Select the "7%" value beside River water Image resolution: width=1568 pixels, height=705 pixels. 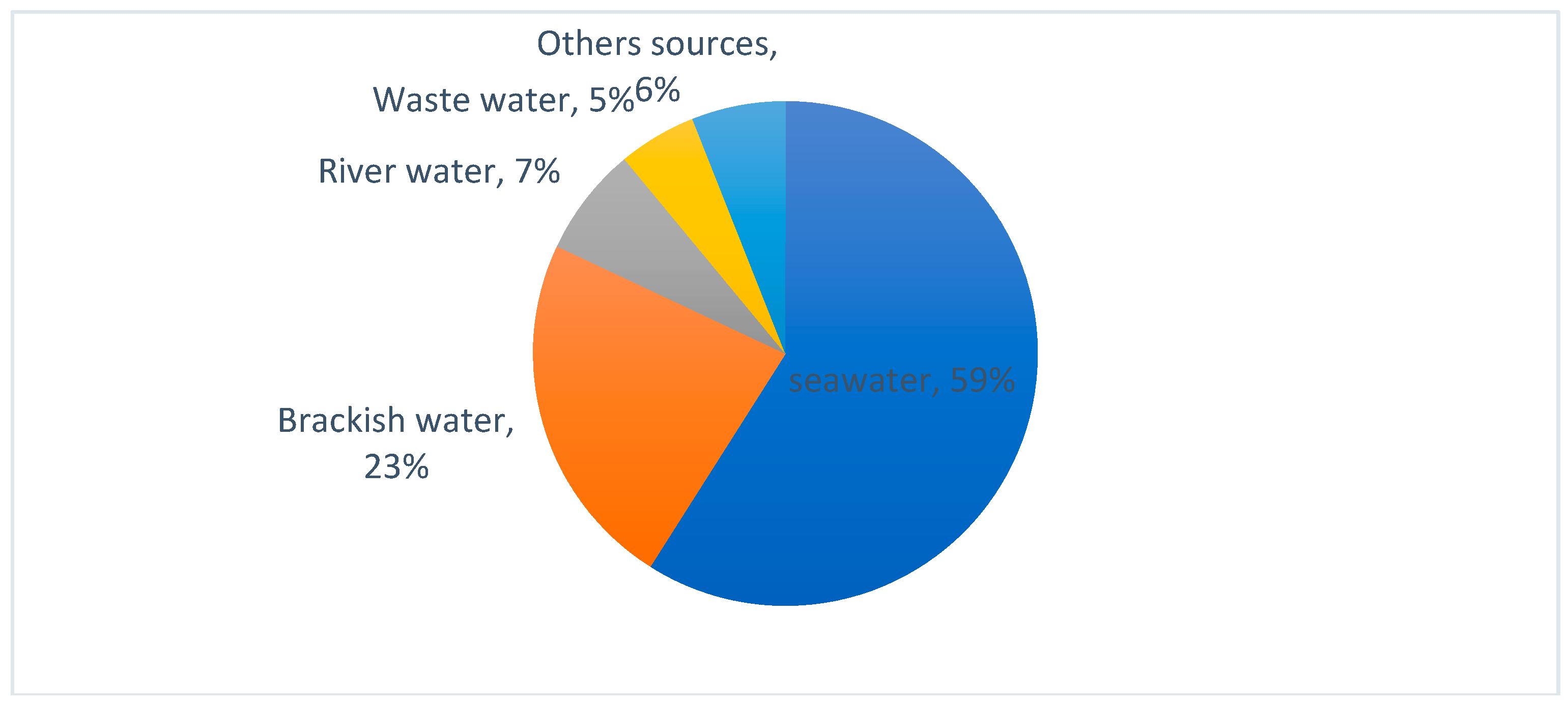pyautogui.click(x=537, y=171)
